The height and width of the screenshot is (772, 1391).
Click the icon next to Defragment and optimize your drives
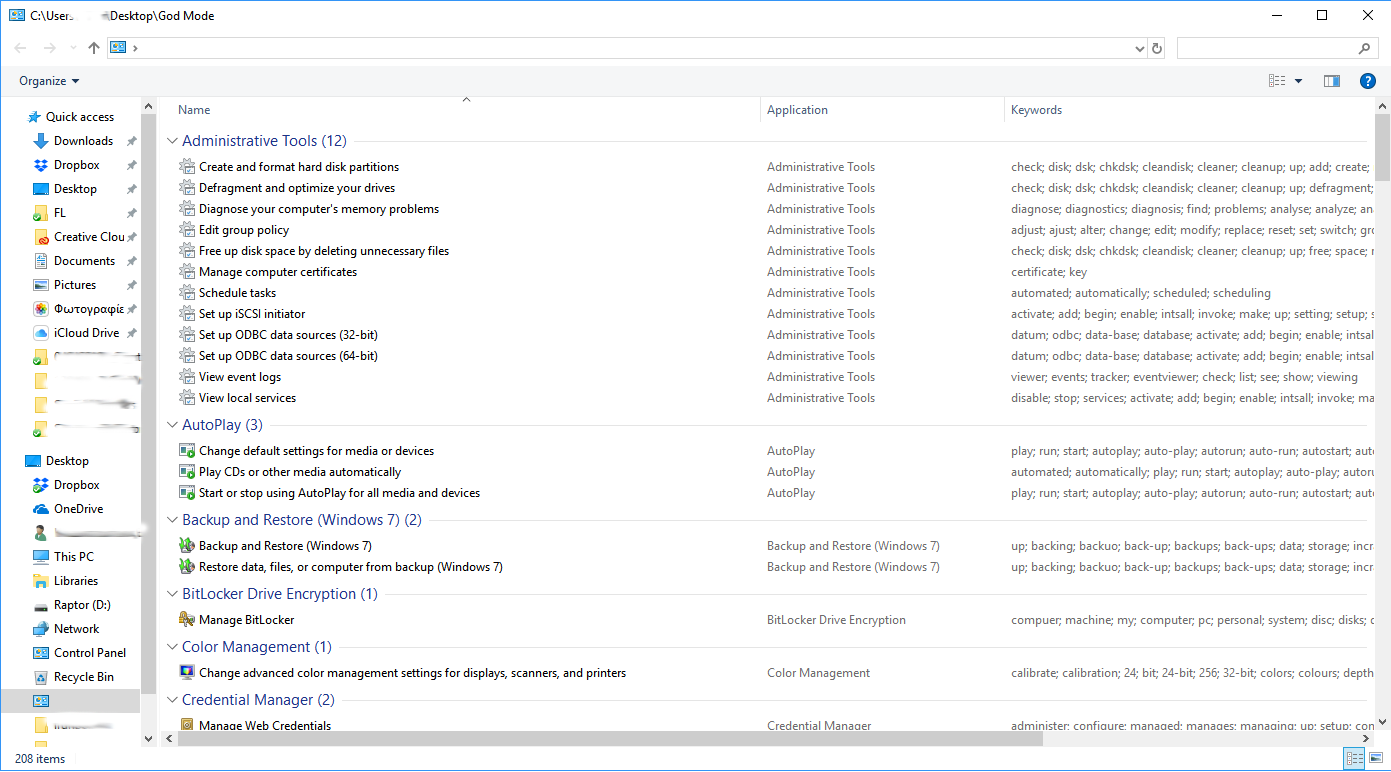click(x=187, y=188)
